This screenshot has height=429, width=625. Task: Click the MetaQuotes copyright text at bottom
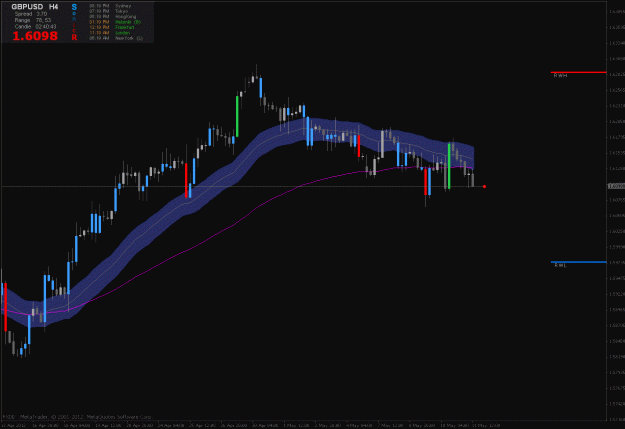77,417
